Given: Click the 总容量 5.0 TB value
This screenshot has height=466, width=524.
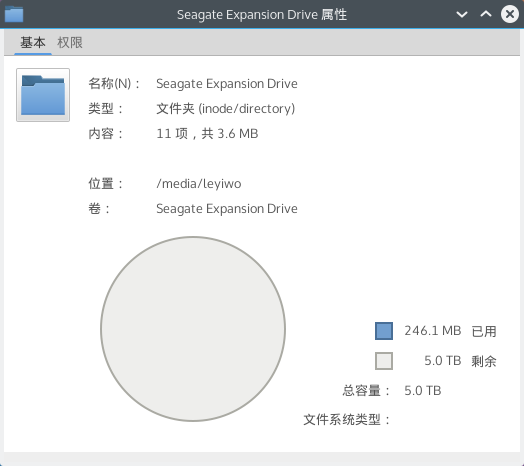Looking at the screenshot, I should point(423,390).
